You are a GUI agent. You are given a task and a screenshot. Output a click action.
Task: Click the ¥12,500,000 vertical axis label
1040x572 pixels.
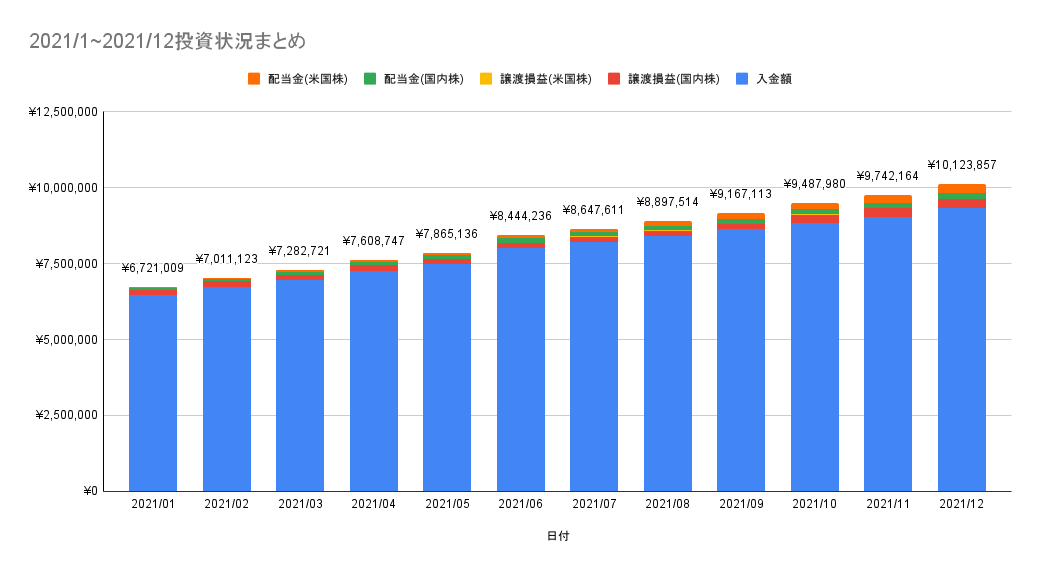[x=63, y=112]
